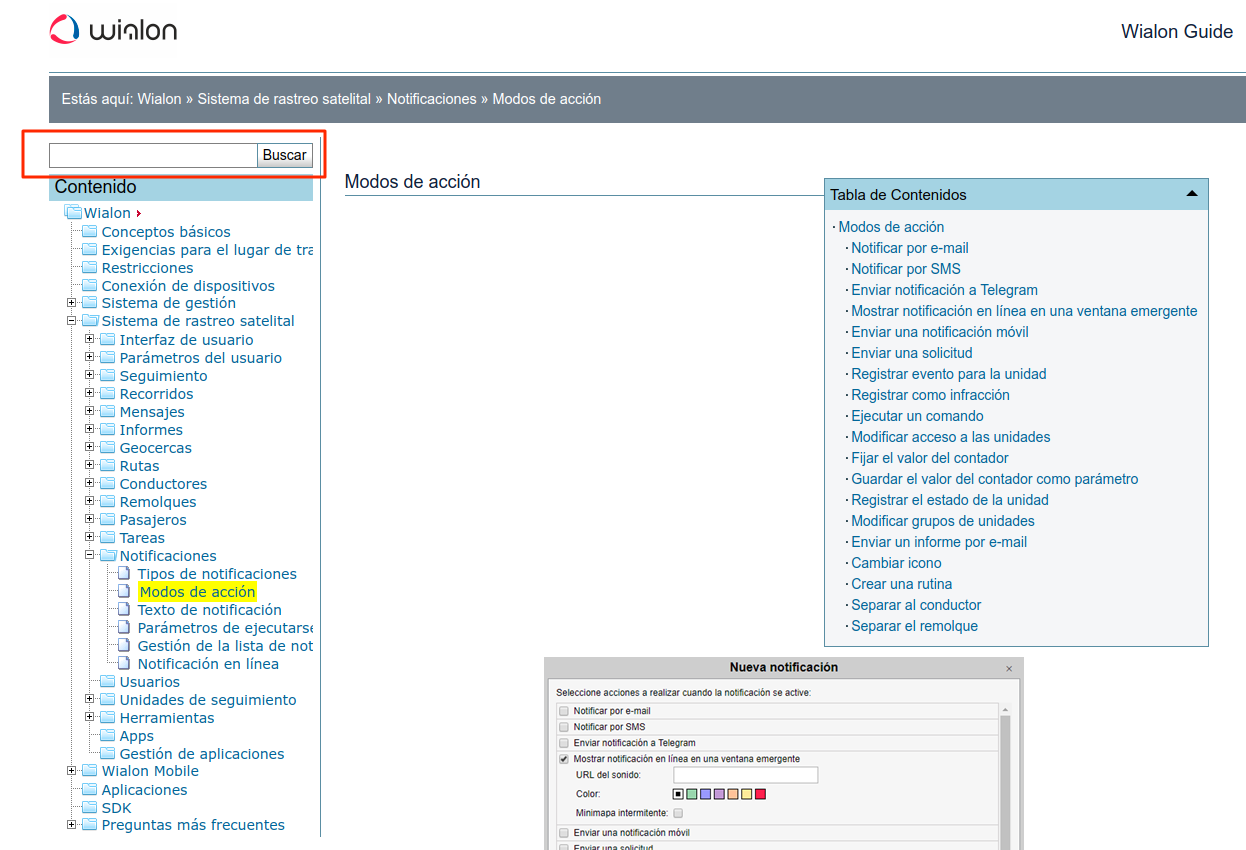Expand the Sistema de gestión tree node
Viewport: 1246px width, 850px height.
[72, 303]
